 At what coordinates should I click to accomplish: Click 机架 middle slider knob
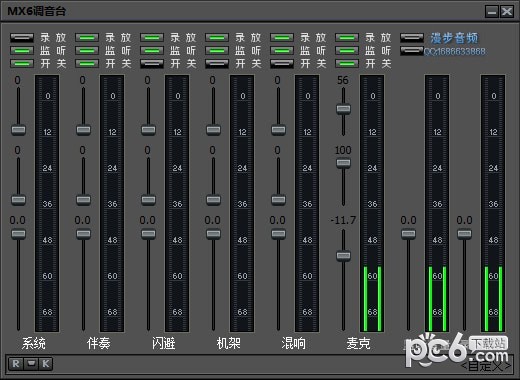(x=213, y=200)
